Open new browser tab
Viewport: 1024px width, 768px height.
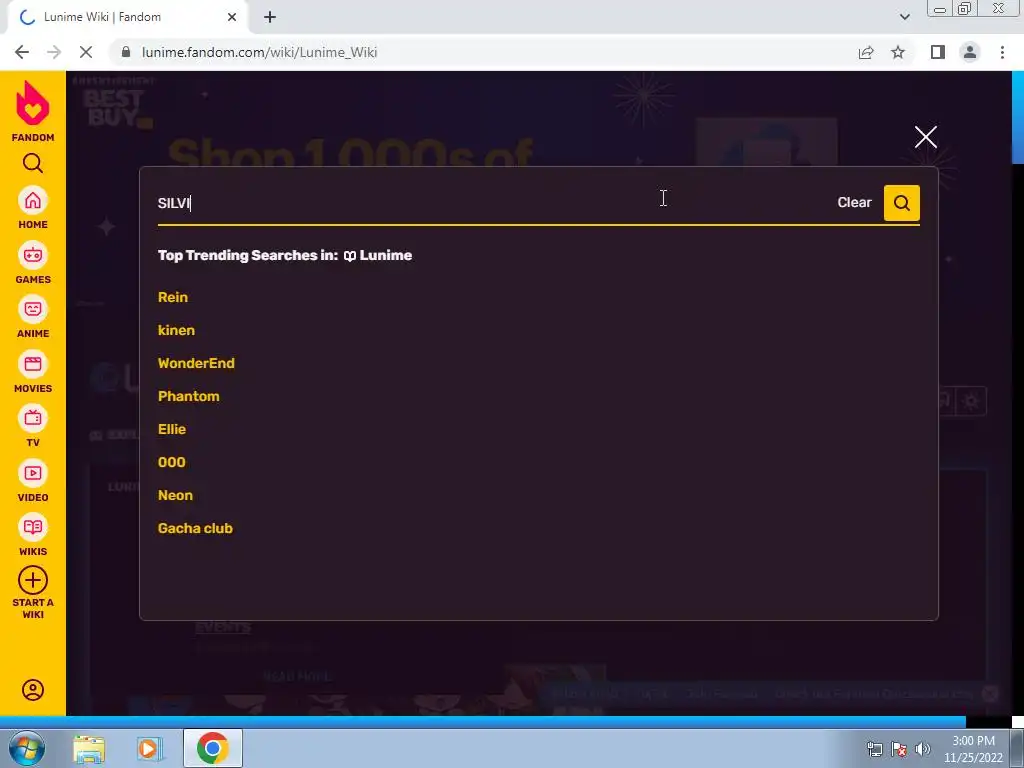pos(270,18)
